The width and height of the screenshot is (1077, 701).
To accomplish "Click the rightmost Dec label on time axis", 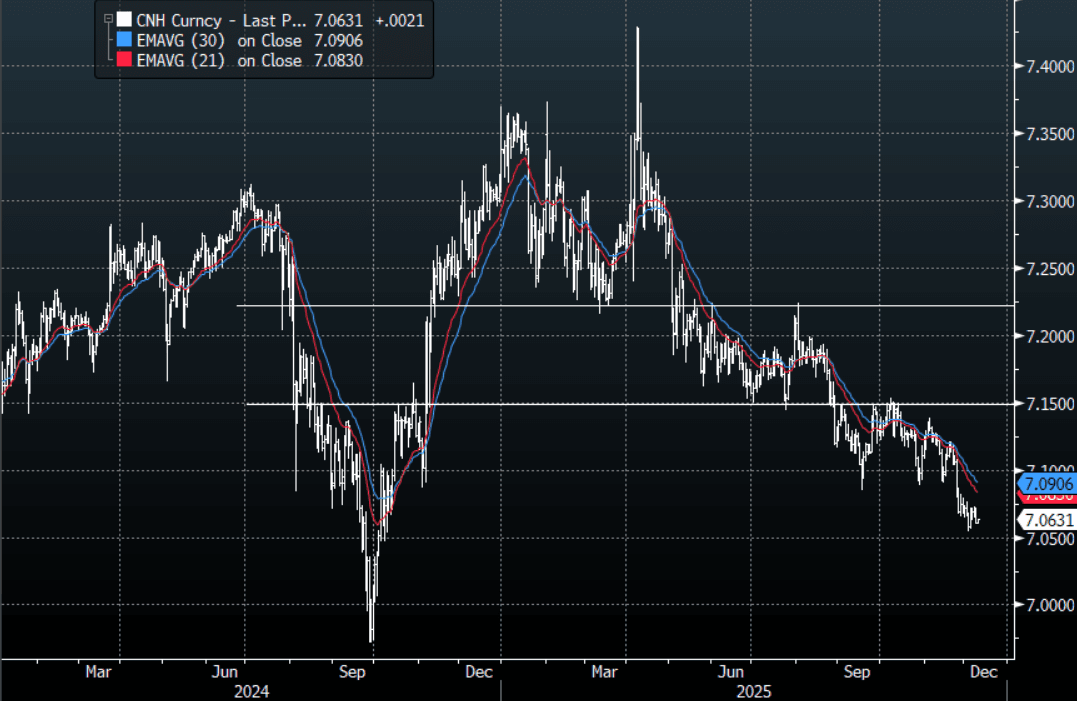I will (x=984, y=672).
